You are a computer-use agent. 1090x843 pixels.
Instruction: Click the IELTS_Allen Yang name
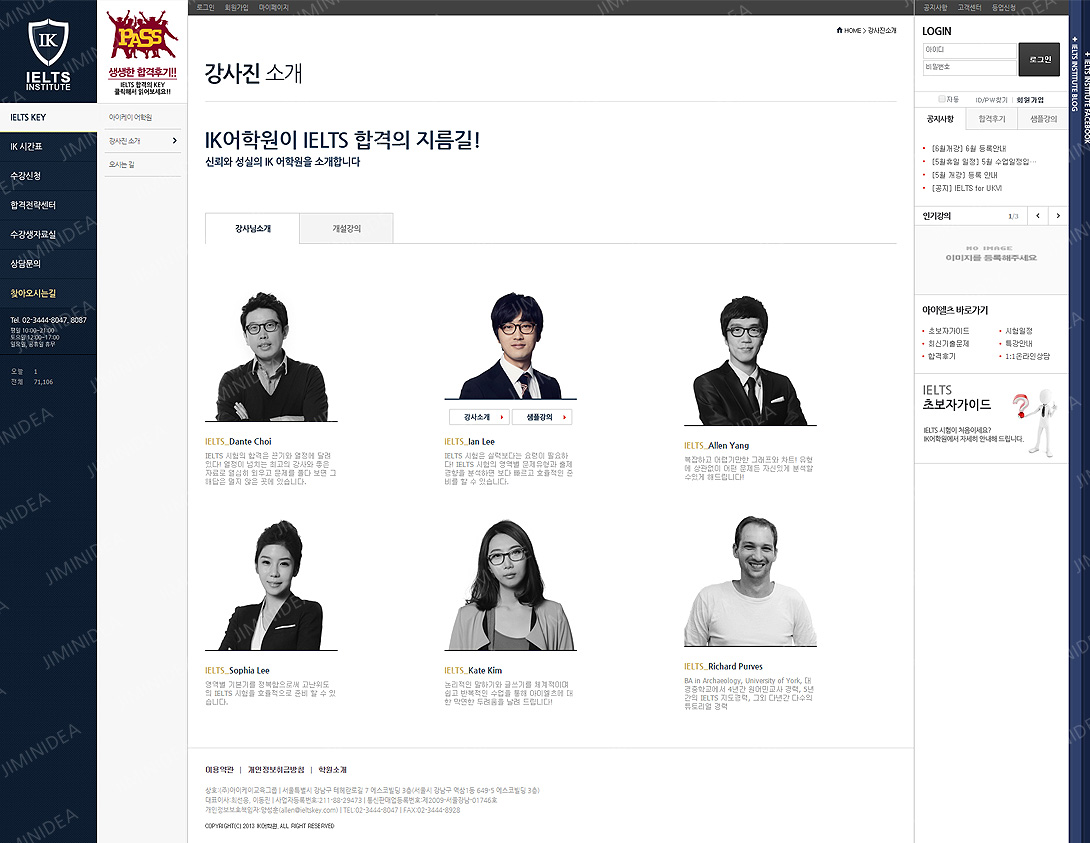coord(717,445)
